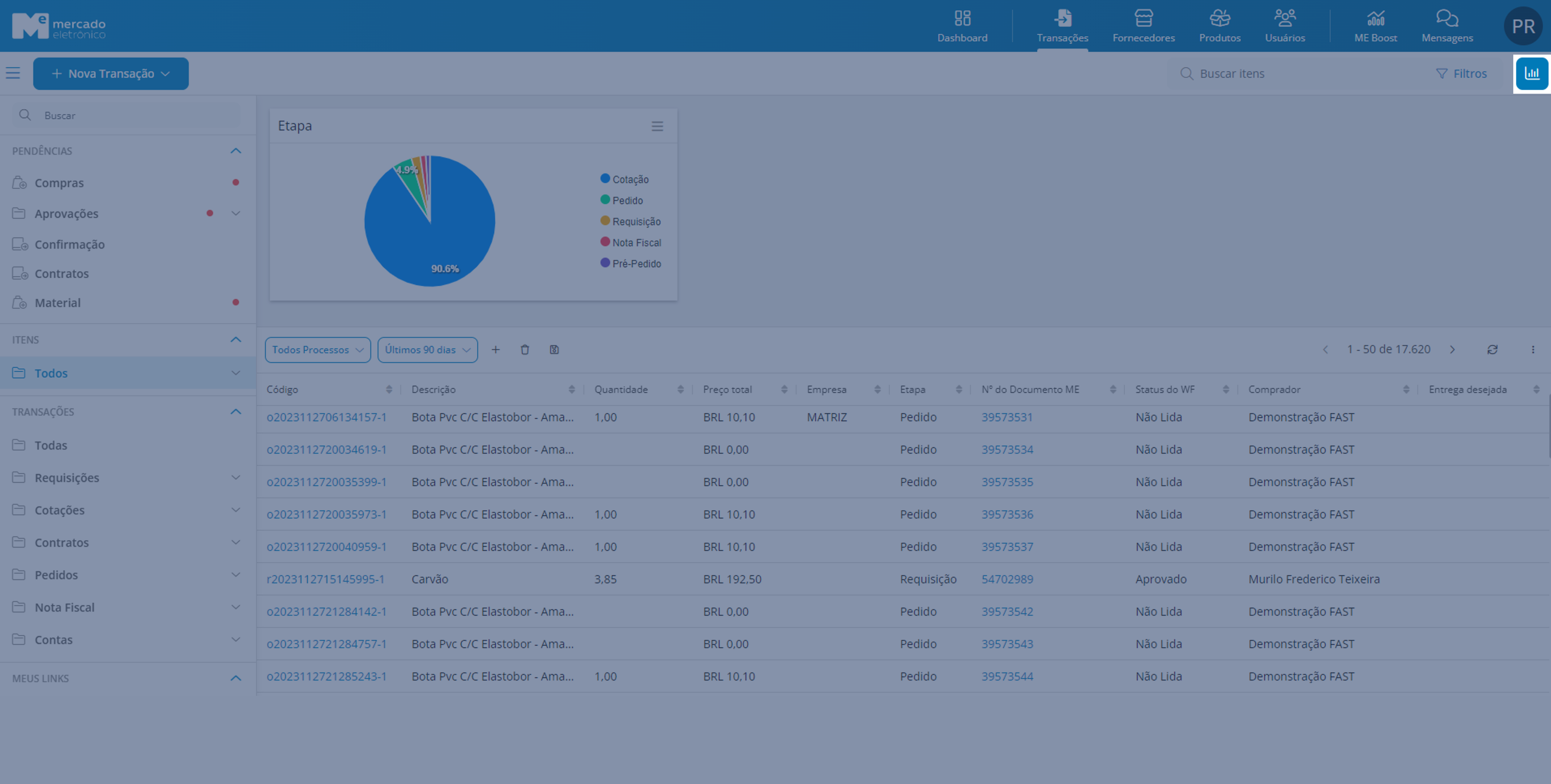Open Usuários section
The image size is (1551, 784).
(1284, 26)
